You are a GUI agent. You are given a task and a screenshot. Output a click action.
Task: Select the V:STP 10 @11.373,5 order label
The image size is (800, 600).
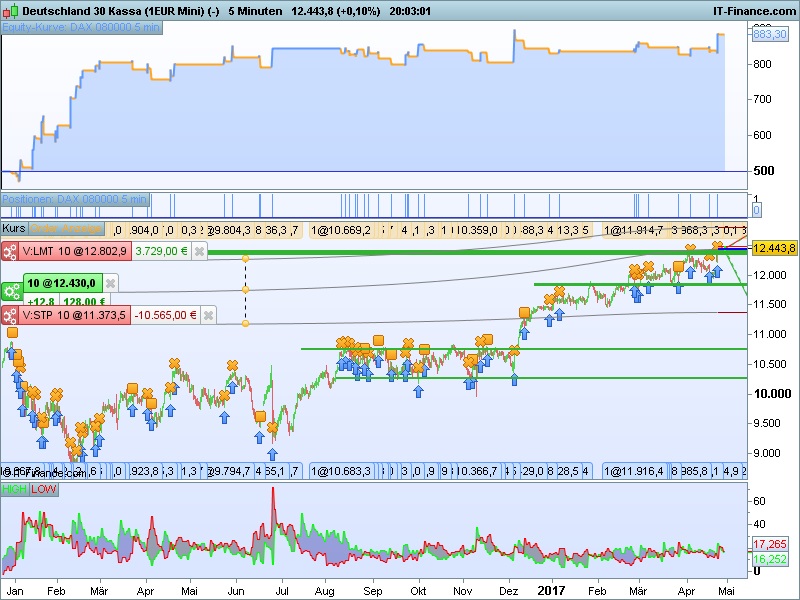pos(74,315)
